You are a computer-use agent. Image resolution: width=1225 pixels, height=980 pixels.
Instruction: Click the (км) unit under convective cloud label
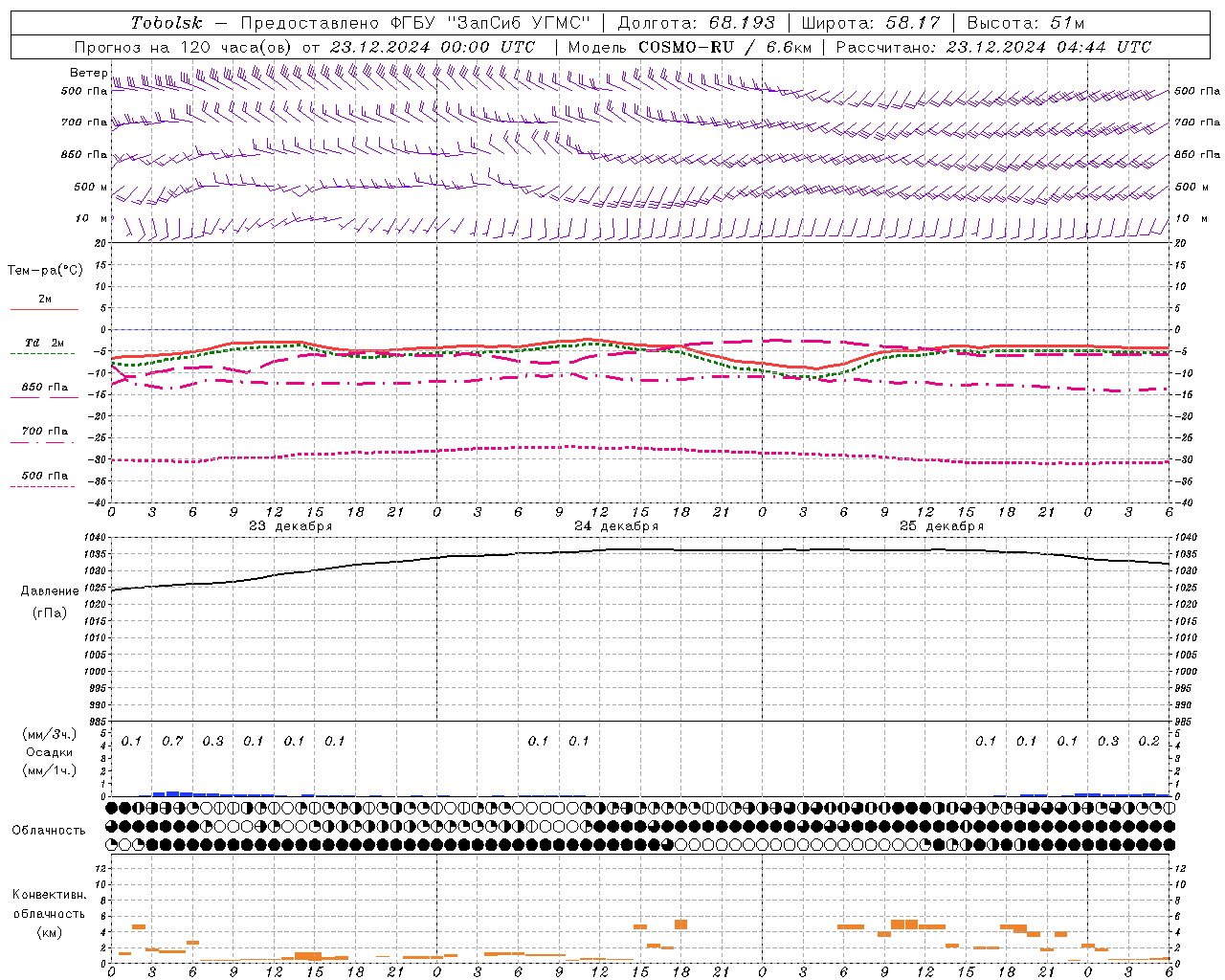click(49, 933)
